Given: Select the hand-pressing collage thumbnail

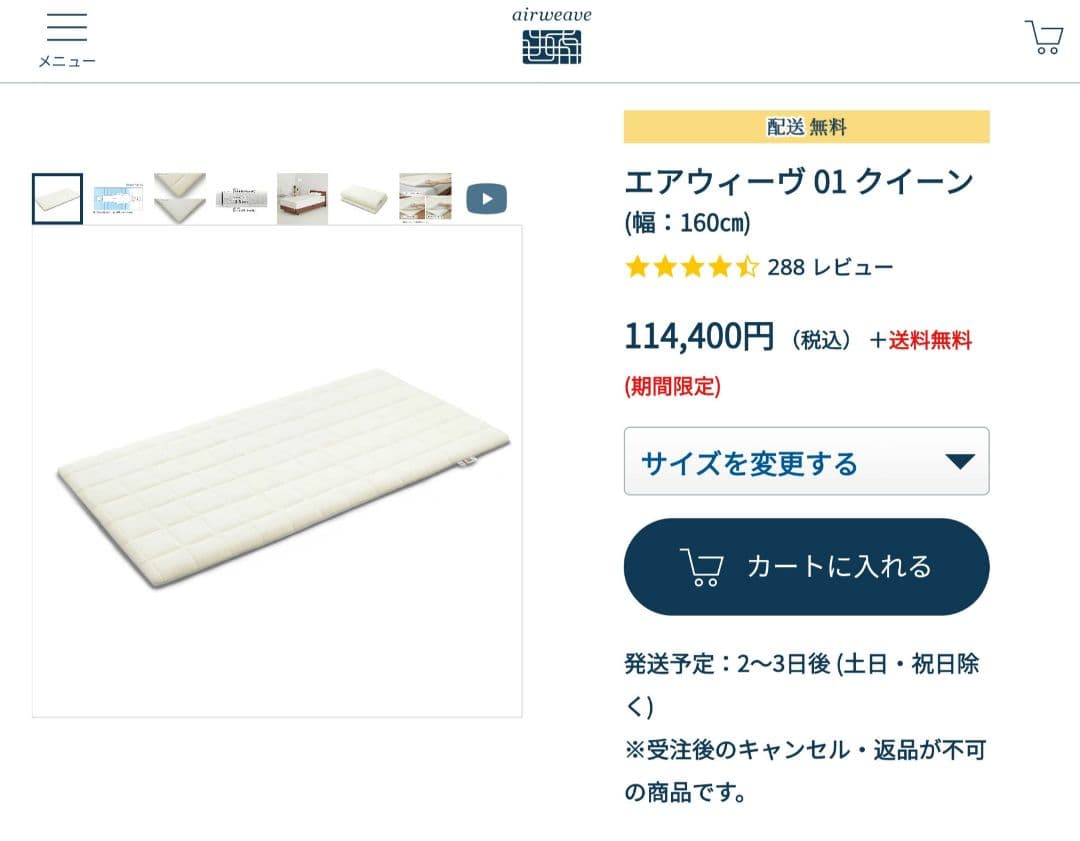Looking at the screenshot, I should [425, 198].
